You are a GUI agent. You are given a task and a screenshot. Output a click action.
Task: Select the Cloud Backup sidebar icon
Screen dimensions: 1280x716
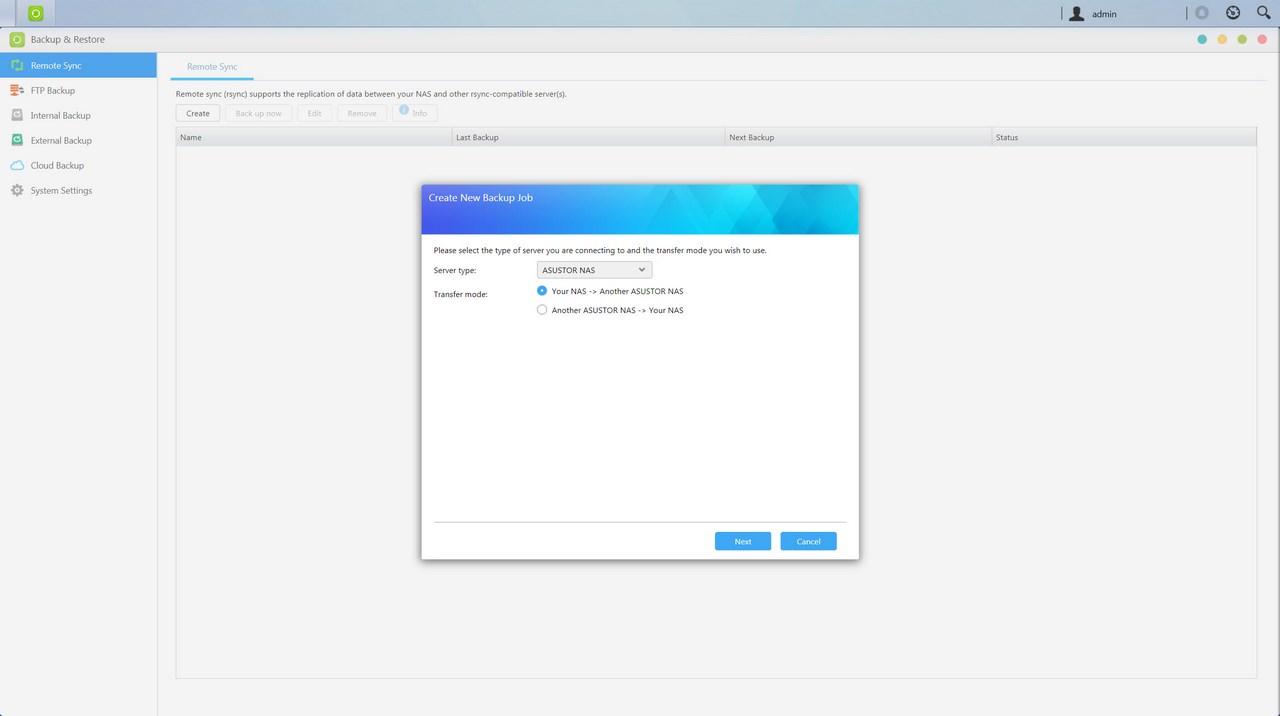17,165
